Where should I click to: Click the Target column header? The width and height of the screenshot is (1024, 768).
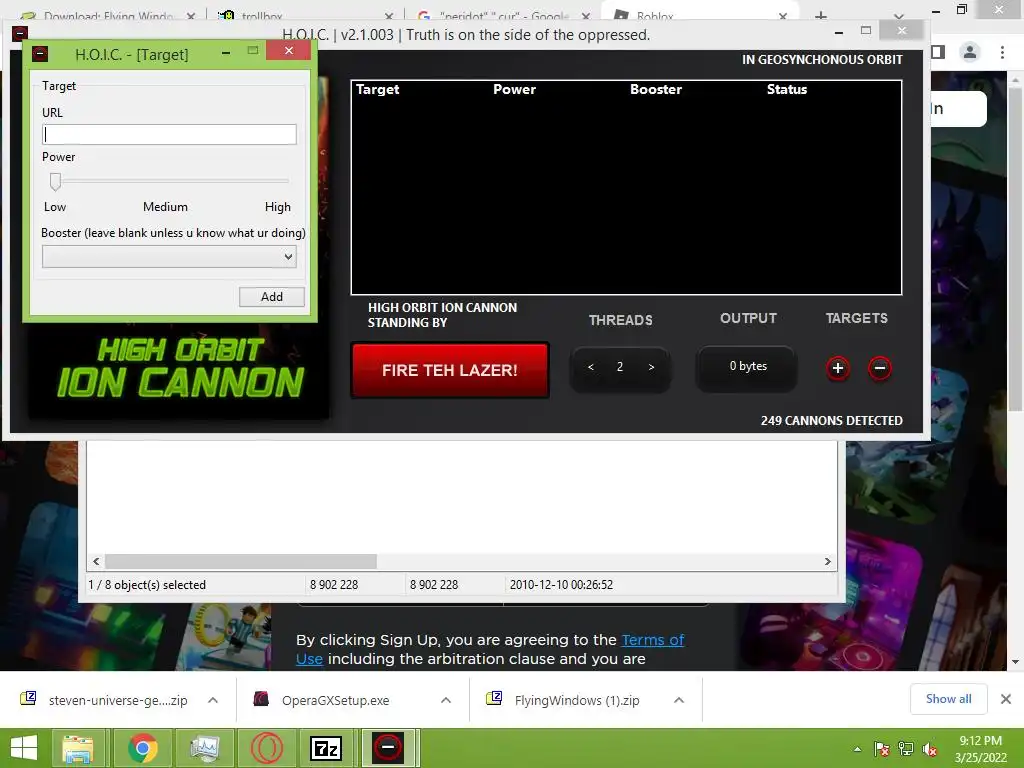[x=377, y=89]
